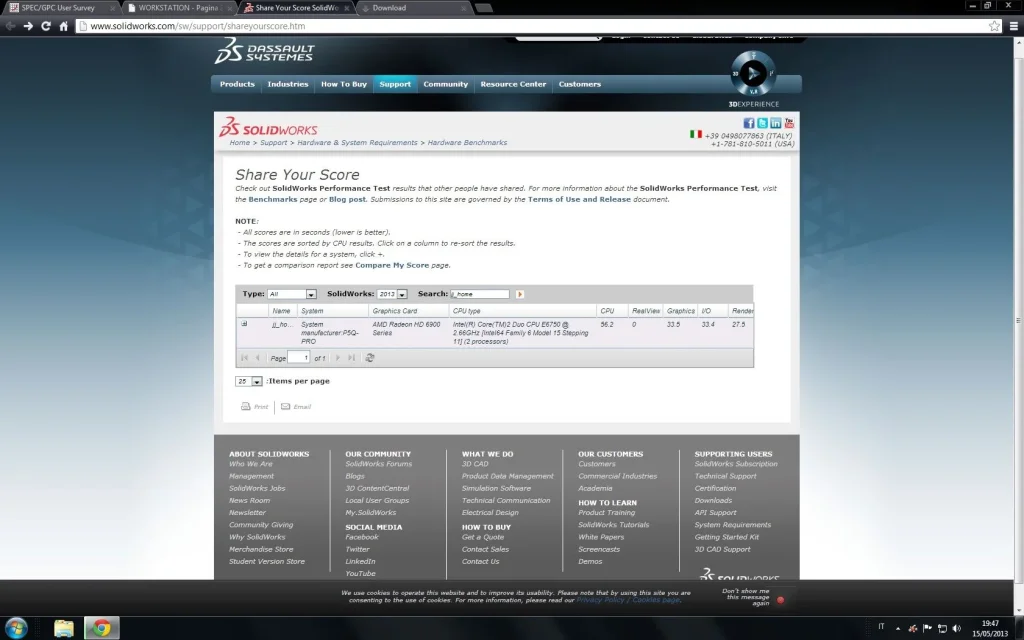The height and width of the screenshot is (640, 1024).
Task: Click the Hardware Benchmarks breadcrumb
Action: (467, 143)
